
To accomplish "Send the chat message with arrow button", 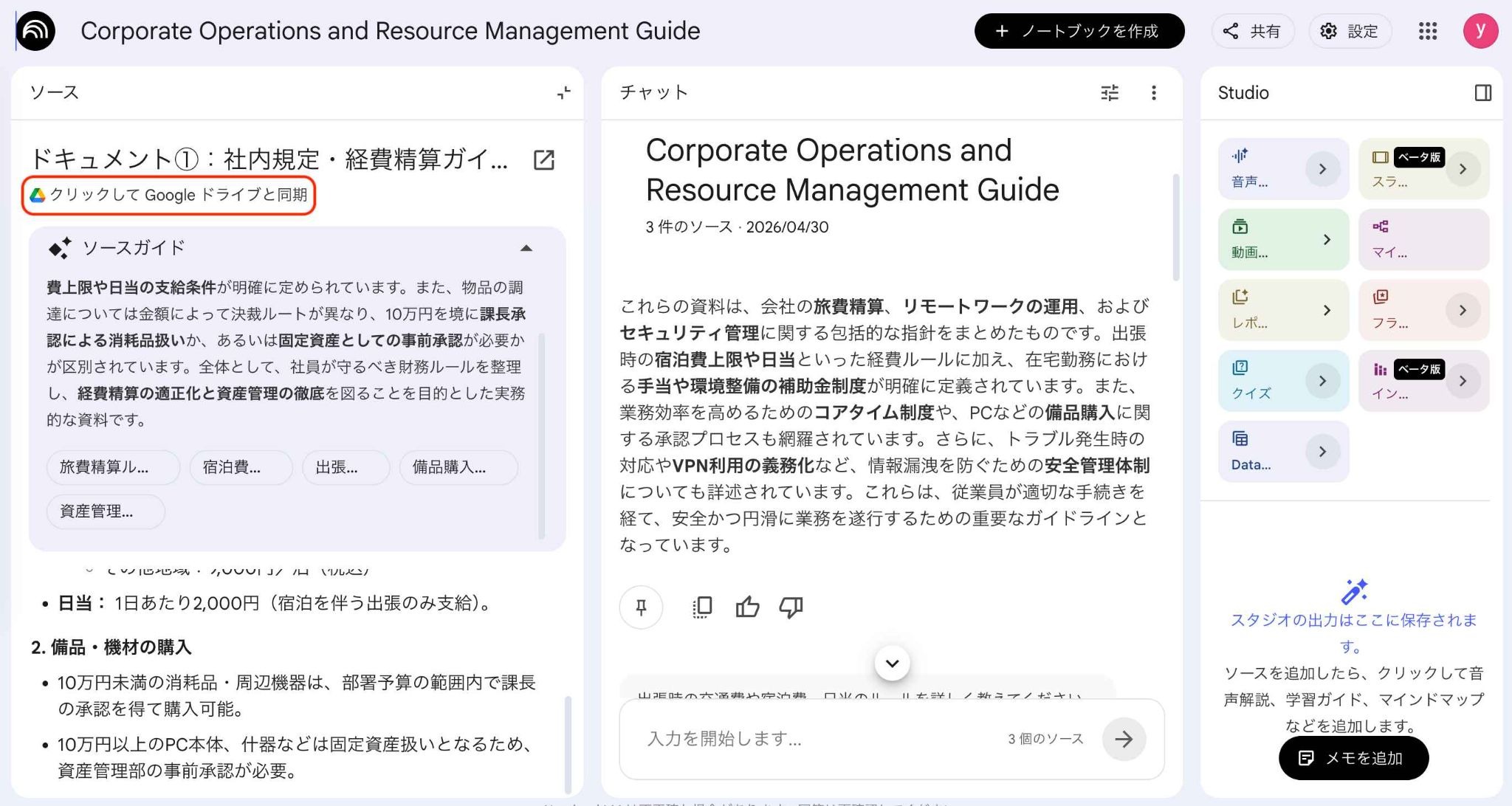I will tap(1124, 739).
